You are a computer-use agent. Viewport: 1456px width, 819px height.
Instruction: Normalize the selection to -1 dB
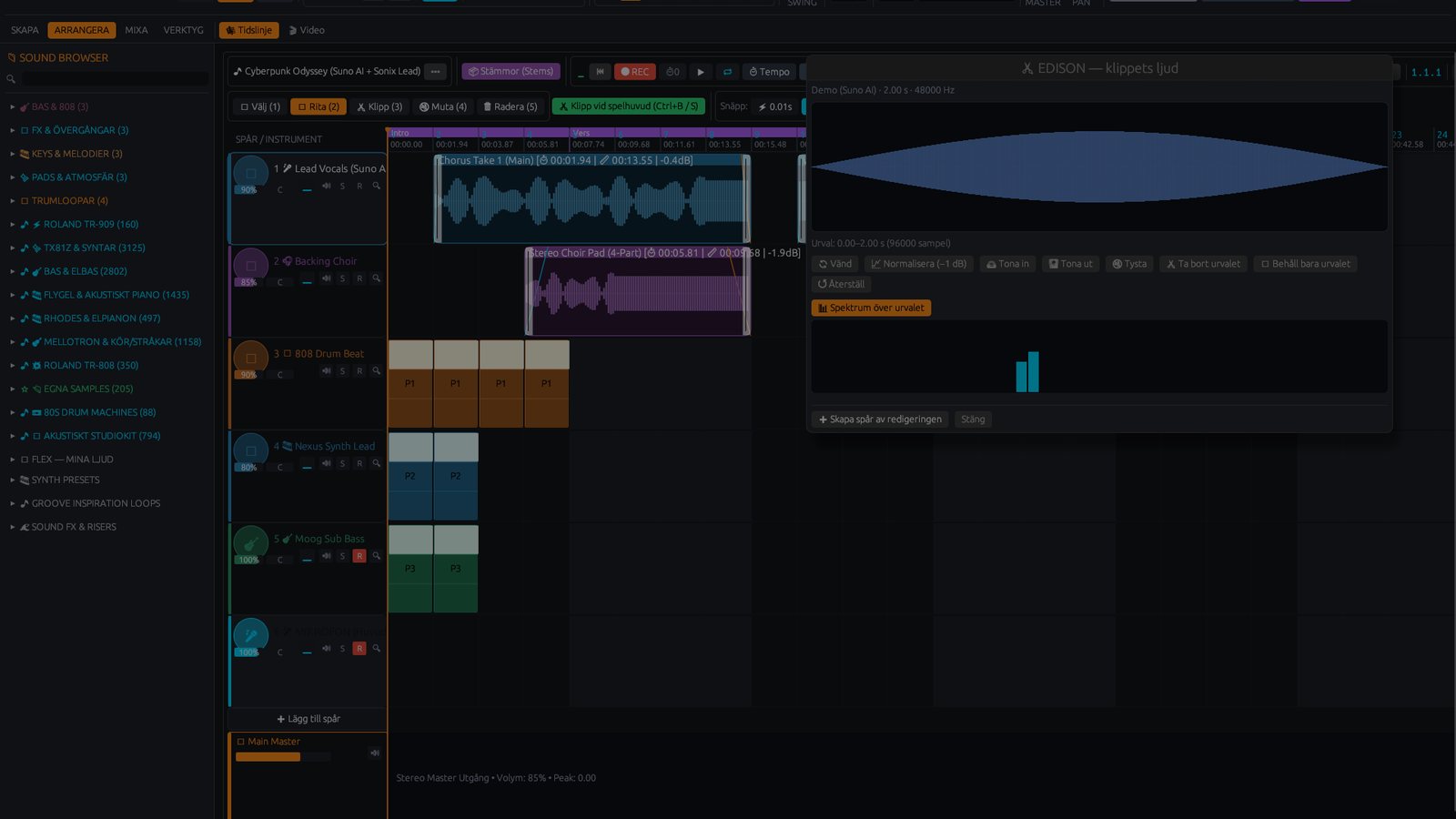[919, 264]
